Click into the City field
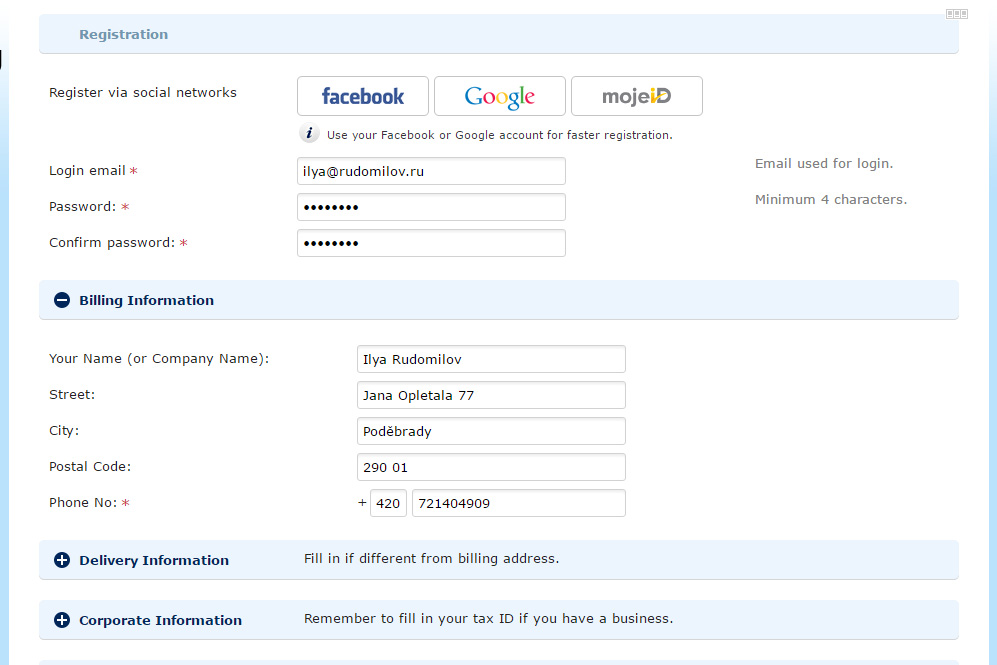This screenshot has width=997, height=665. tap(491, 431)
